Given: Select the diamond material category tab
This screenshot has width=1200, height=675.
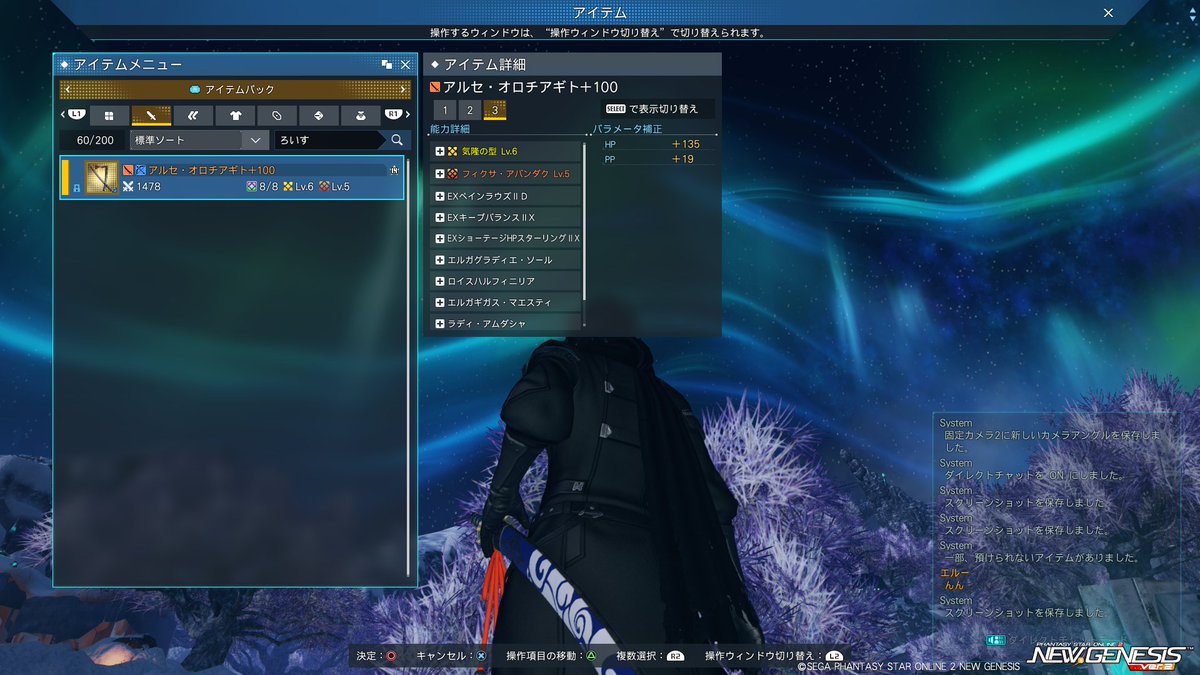Looking at the screenshot, I should coord(319,115).
